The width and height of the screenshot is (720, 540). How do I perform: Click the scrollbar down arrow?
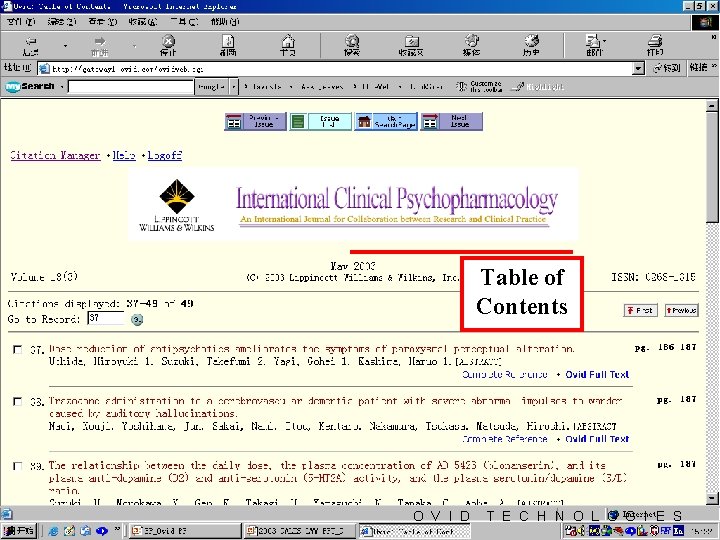point(712,499)
